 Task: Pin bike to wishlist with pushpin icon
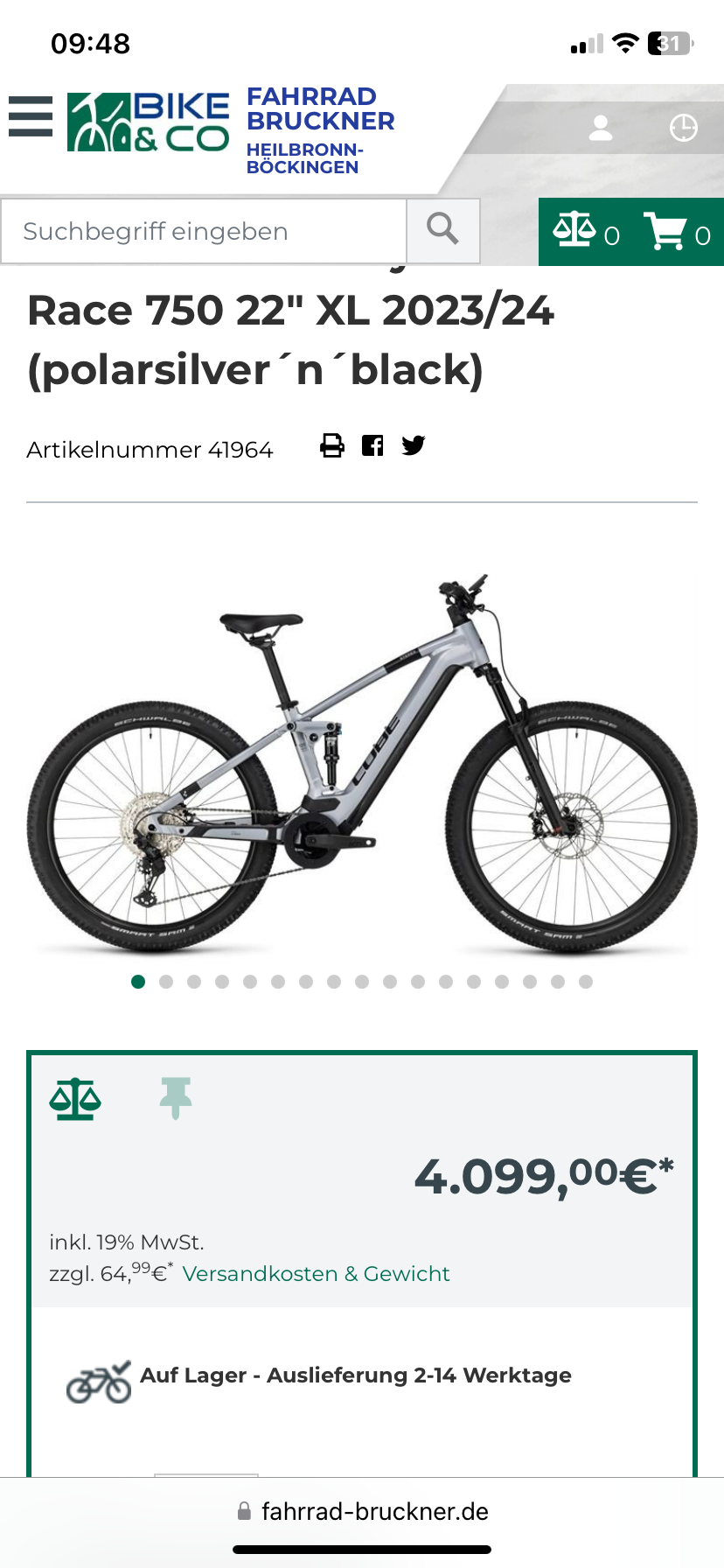coord(175,1099)
